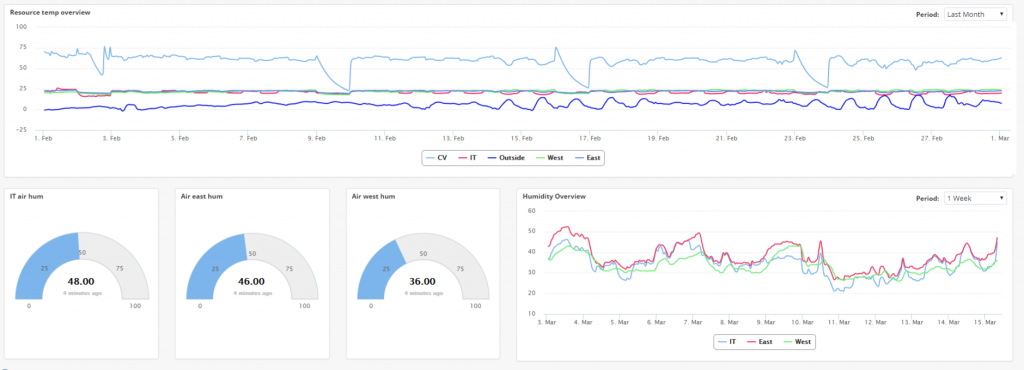Select the 46.00 humidity value
1024x370 pixels.
click(252, 282)
